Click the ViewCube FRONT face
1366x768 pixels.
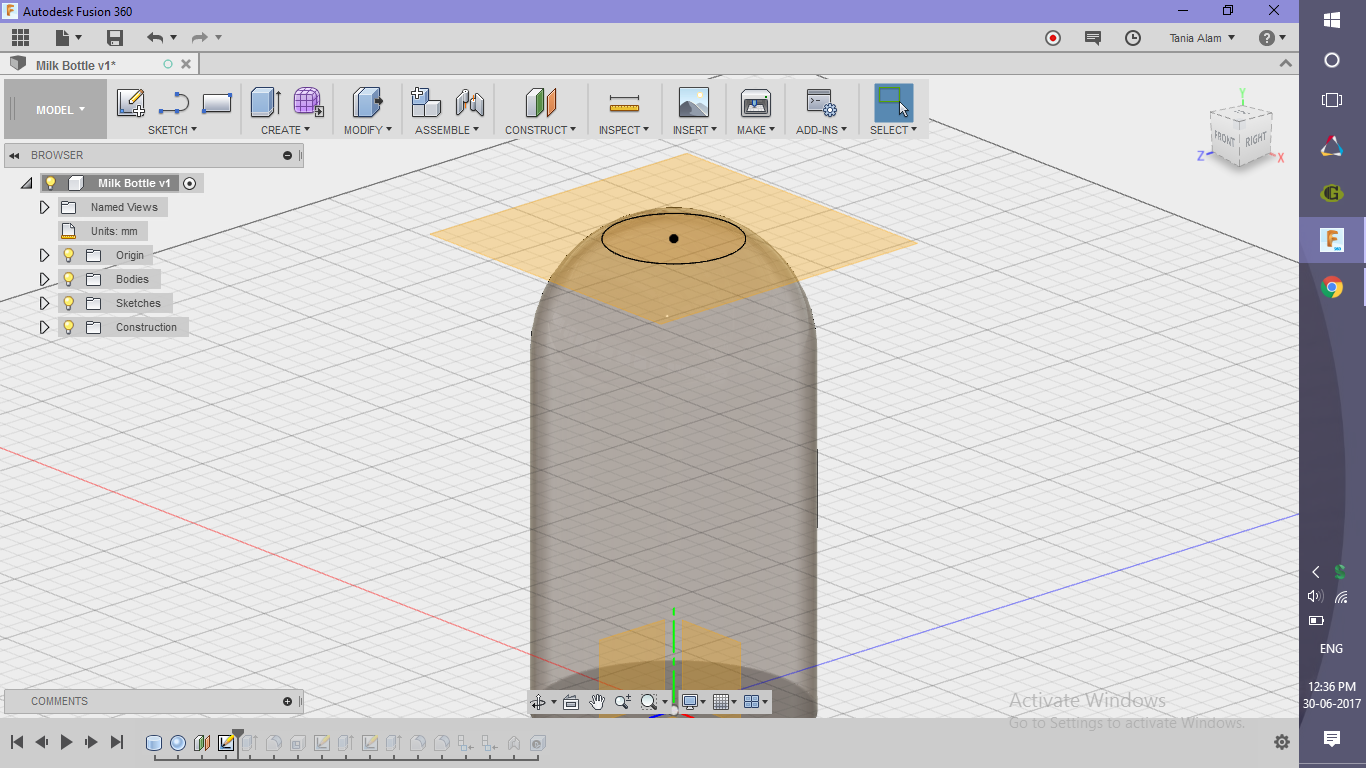click(x=1226, y=140)
